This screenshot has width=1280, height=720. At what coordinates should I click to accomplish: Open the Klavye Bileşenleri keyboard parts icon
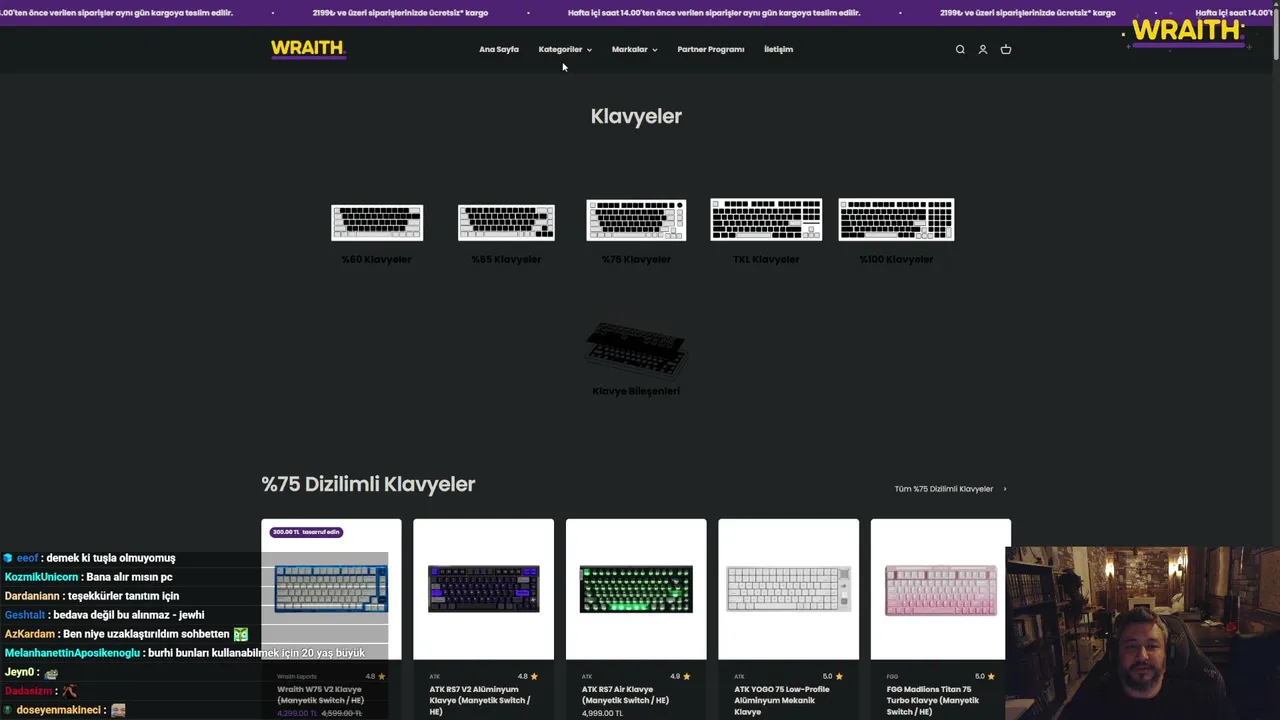click(x=636, y=348)
